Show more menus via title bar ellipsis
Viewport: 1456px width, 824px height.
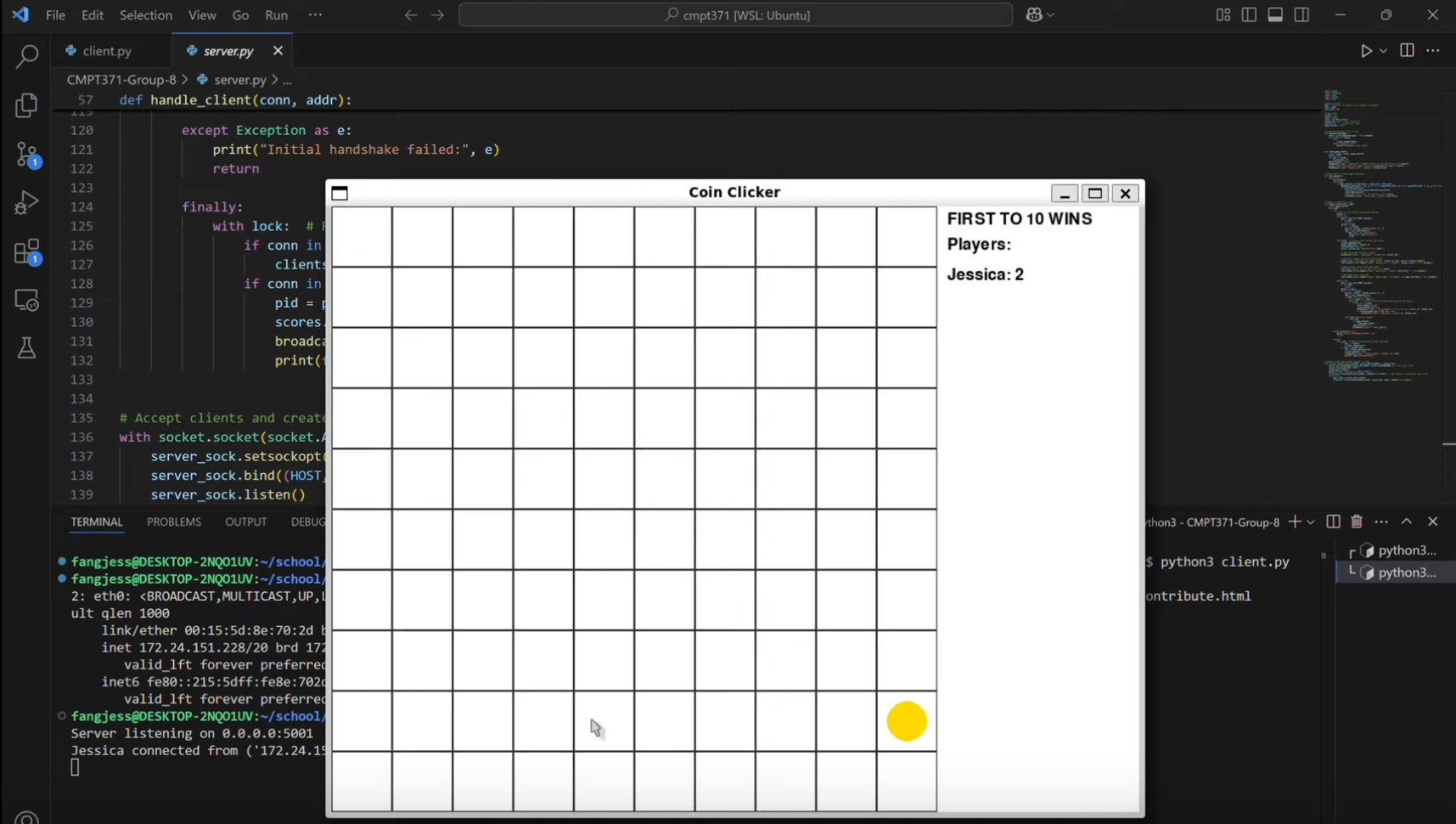(315, 14)
